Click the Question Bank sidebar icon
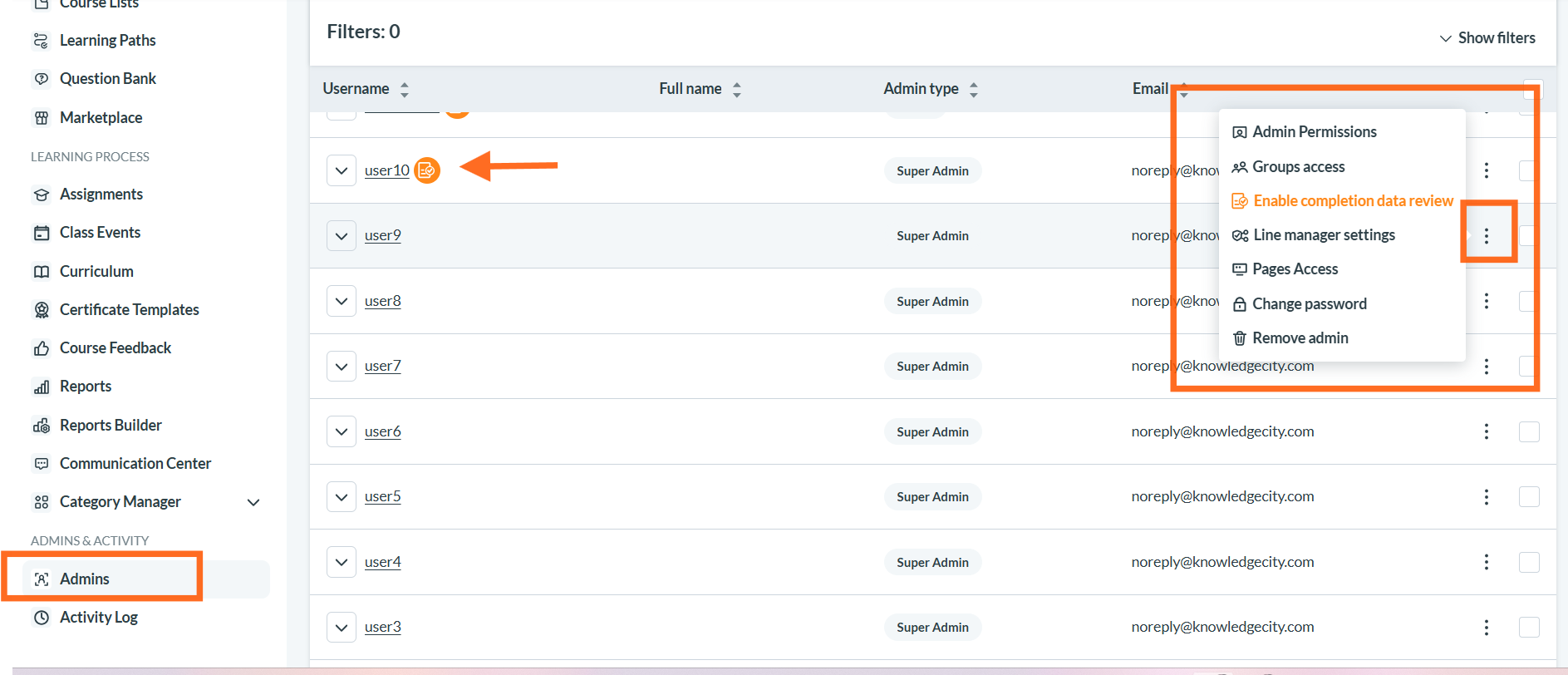This screenshot has width=1568, height=675. click(41, 79)
